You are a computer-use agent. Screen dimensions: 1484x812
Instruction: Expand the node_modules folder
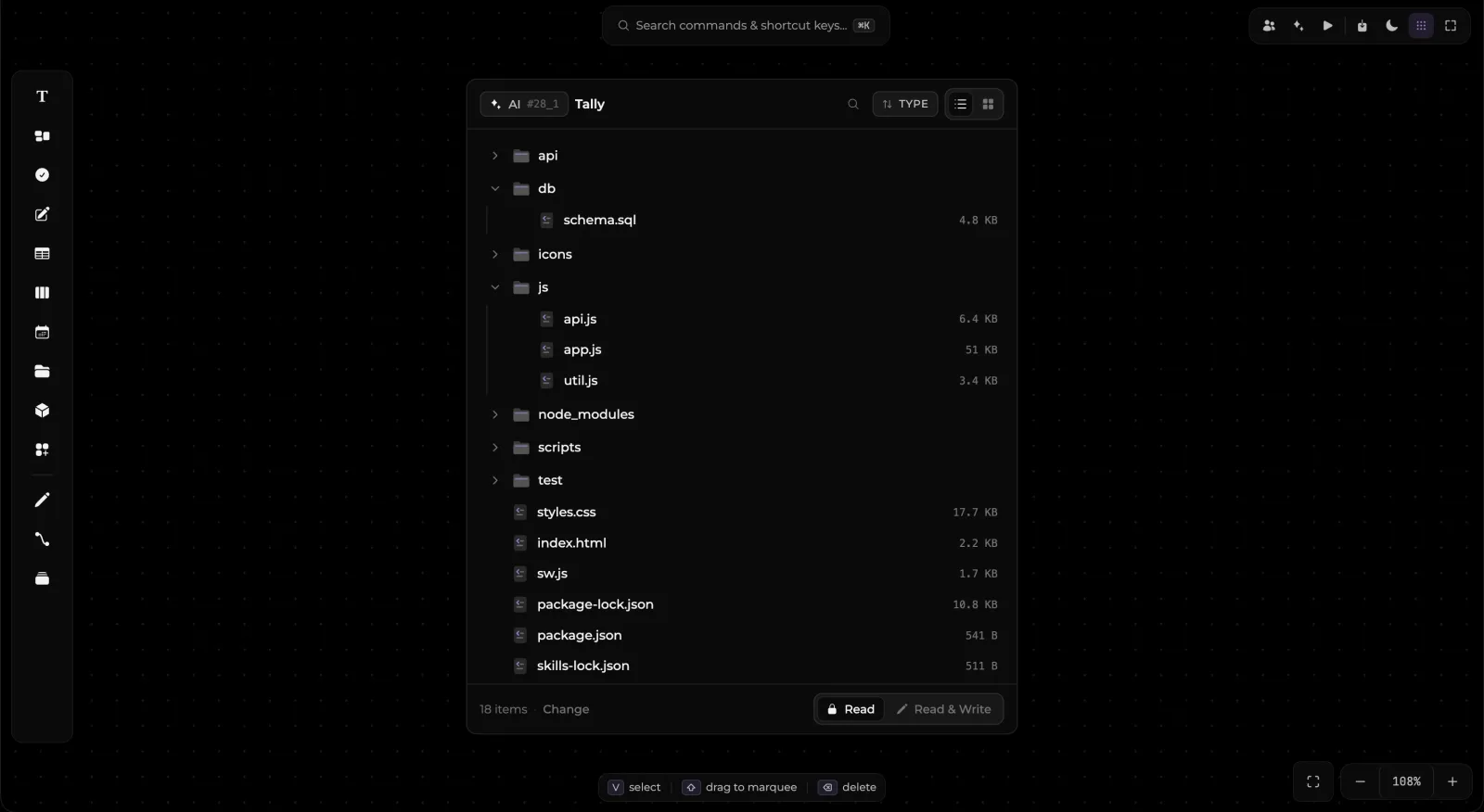[x=495, y=414]
